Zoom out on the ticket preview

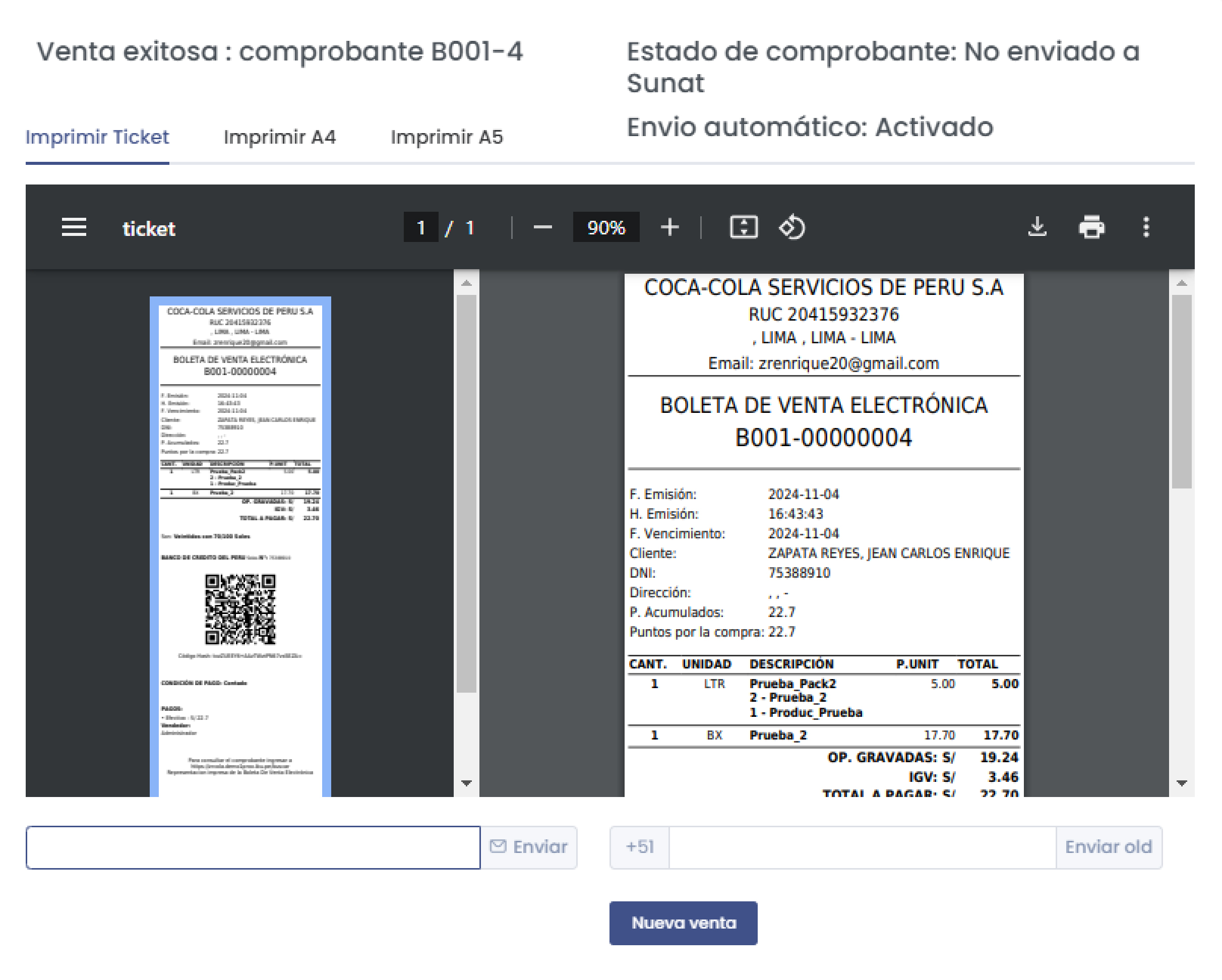pyautogui.click(x=542, y=227)
